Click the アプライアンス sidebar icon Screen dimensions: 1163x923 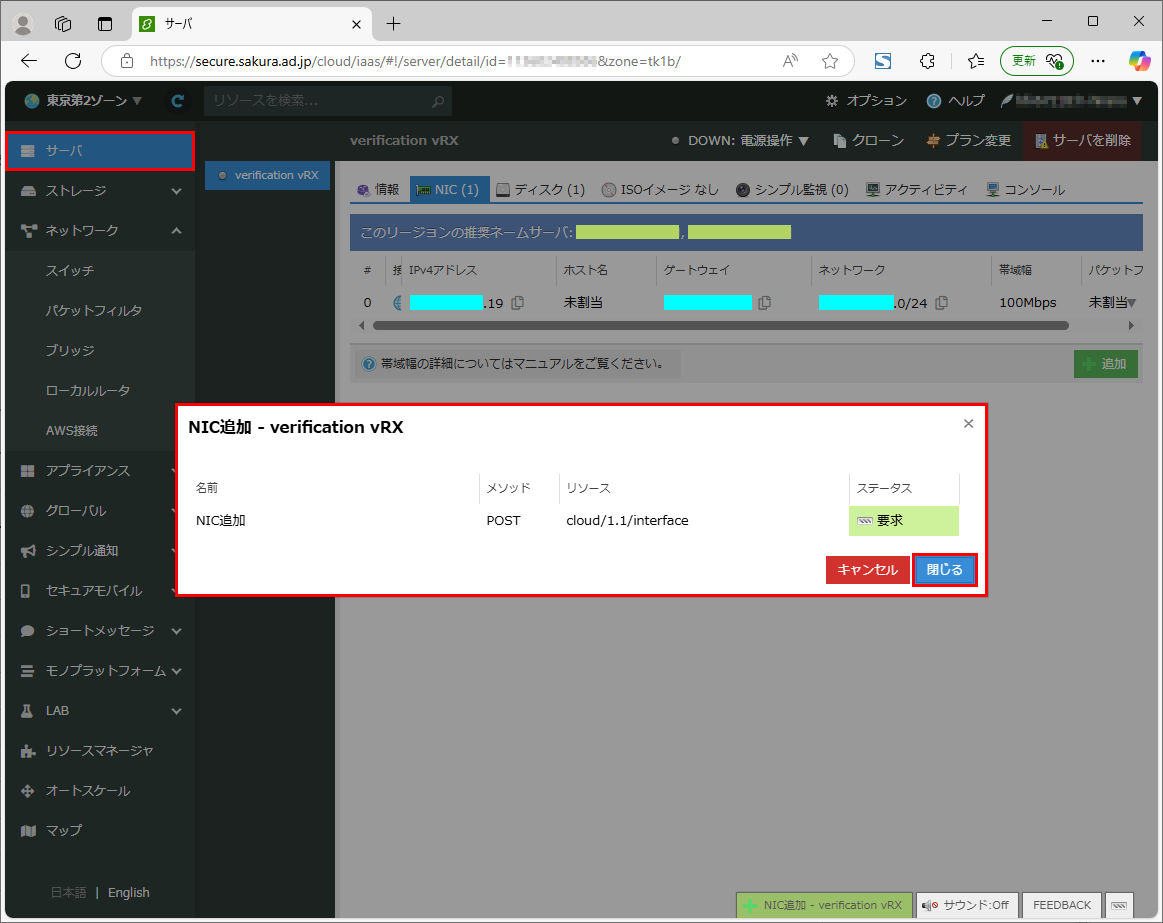pos(27,470)
